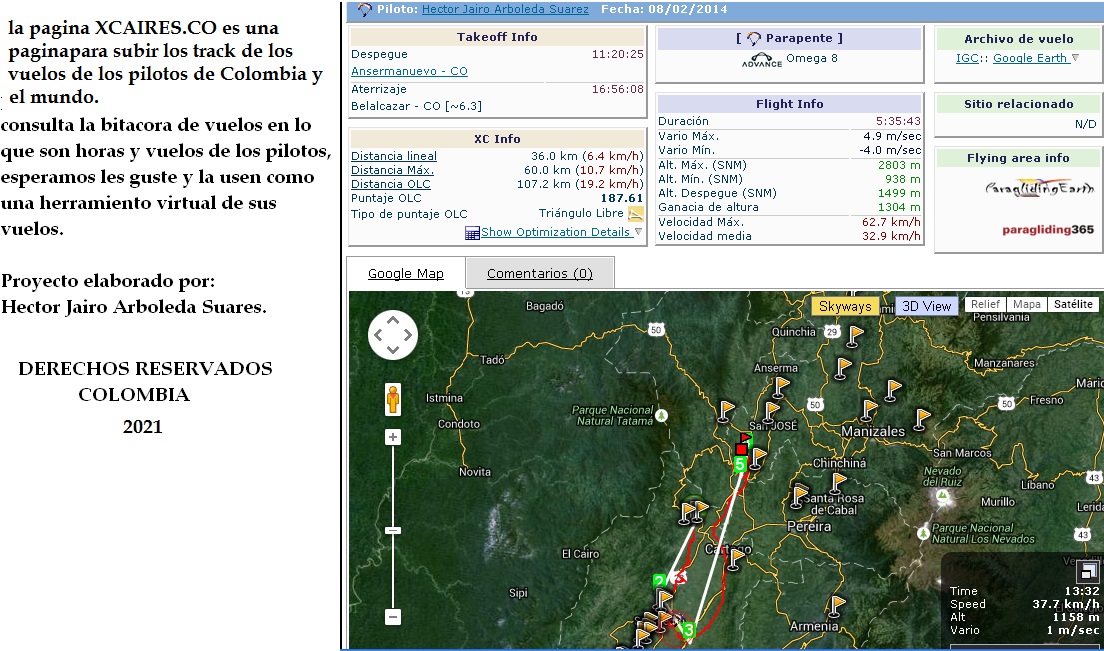The image size is (1104, 651).
Task: Click the landing text Belalcazar - CO [~6.3]
Action: coord(416,106)
